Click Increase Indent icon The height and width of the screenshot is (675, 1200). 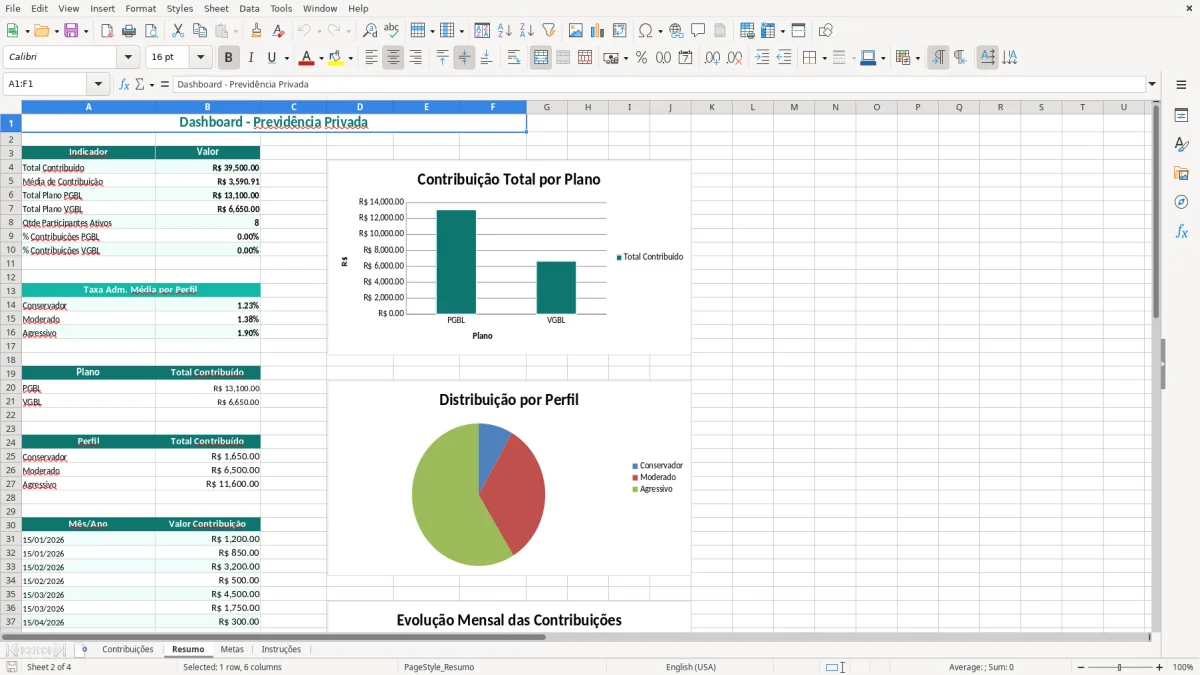pos(762,58)
